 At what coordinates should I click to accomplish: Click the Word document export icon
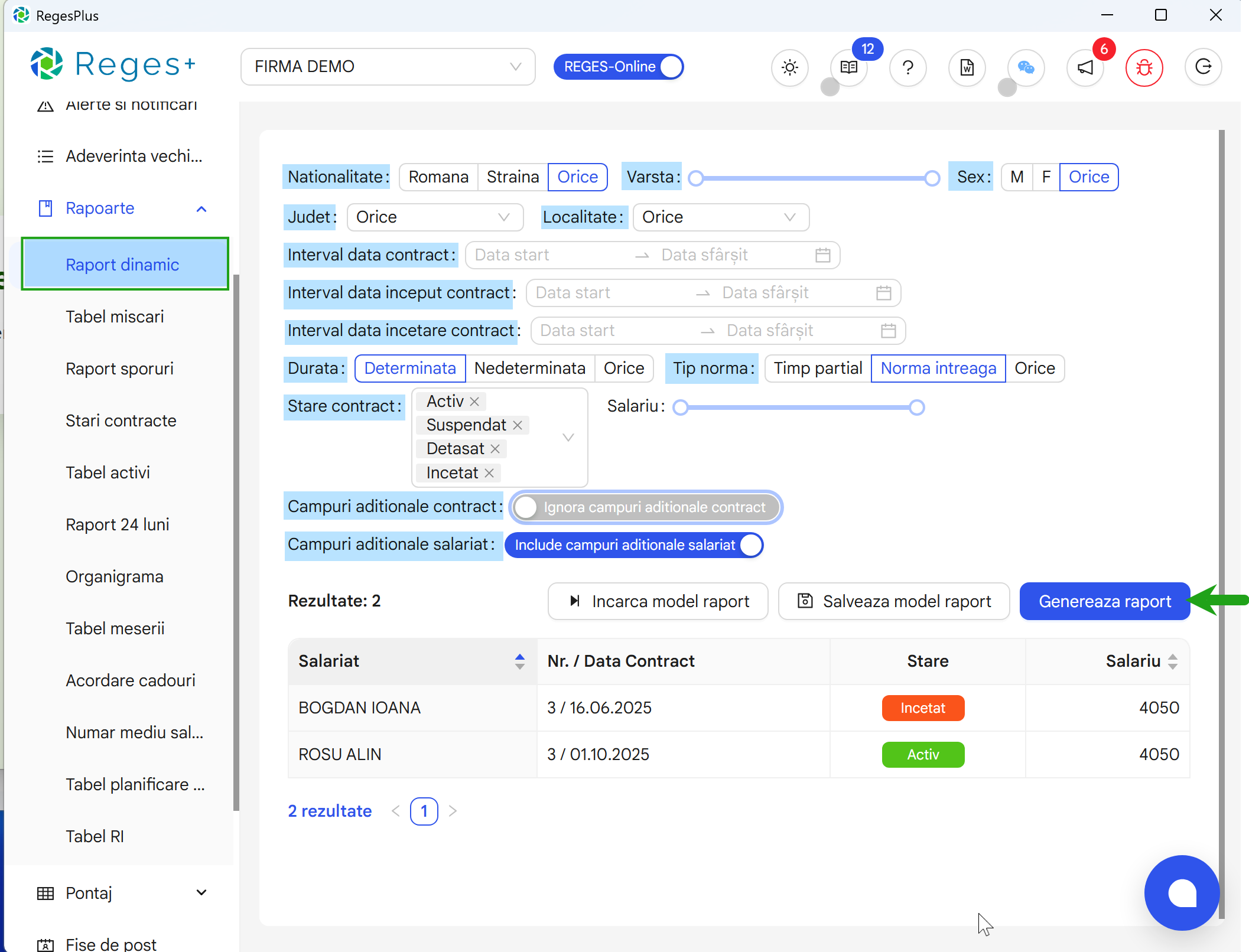click(967, 67)
